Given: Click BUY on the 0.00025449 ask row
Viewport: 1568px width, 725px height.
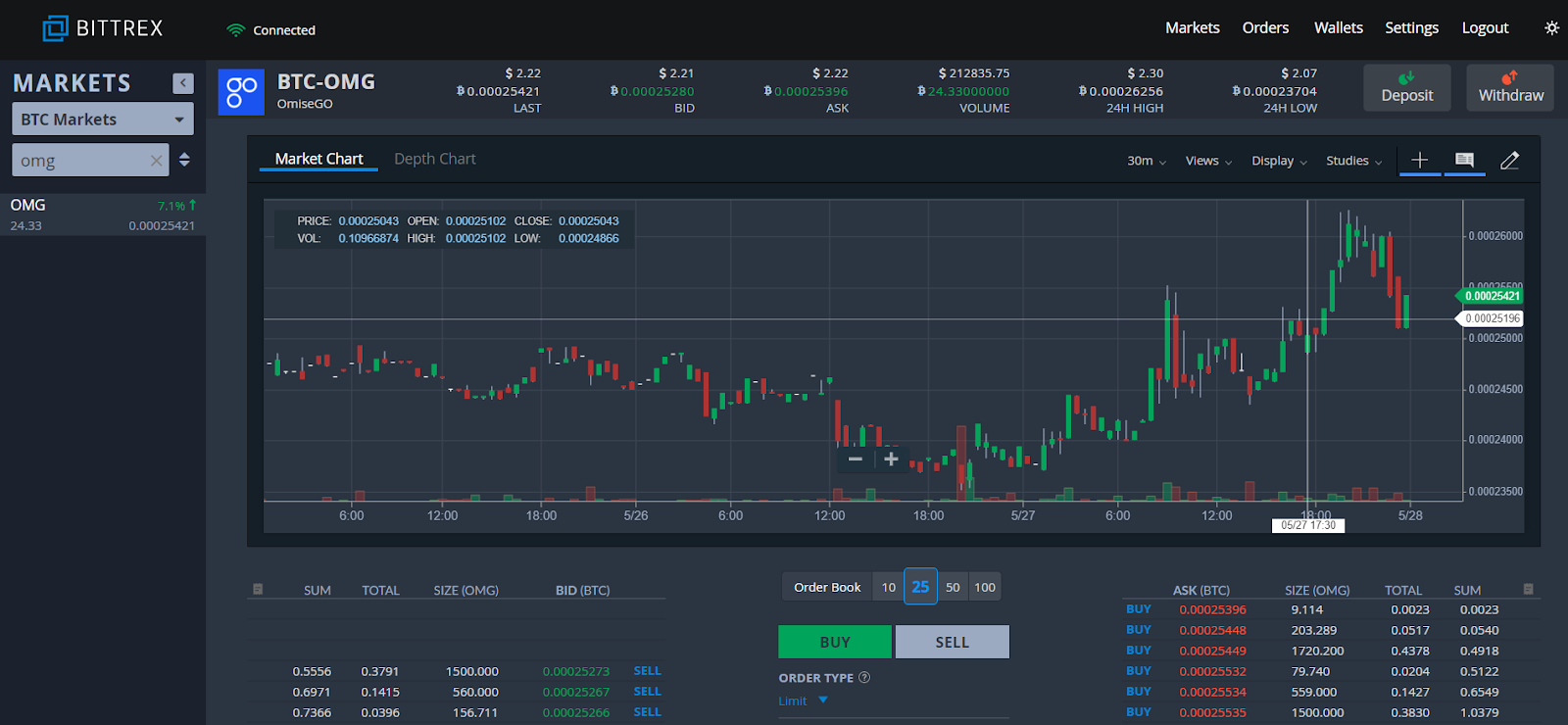Looking at the screenshot, I should tap(1139, 651).
